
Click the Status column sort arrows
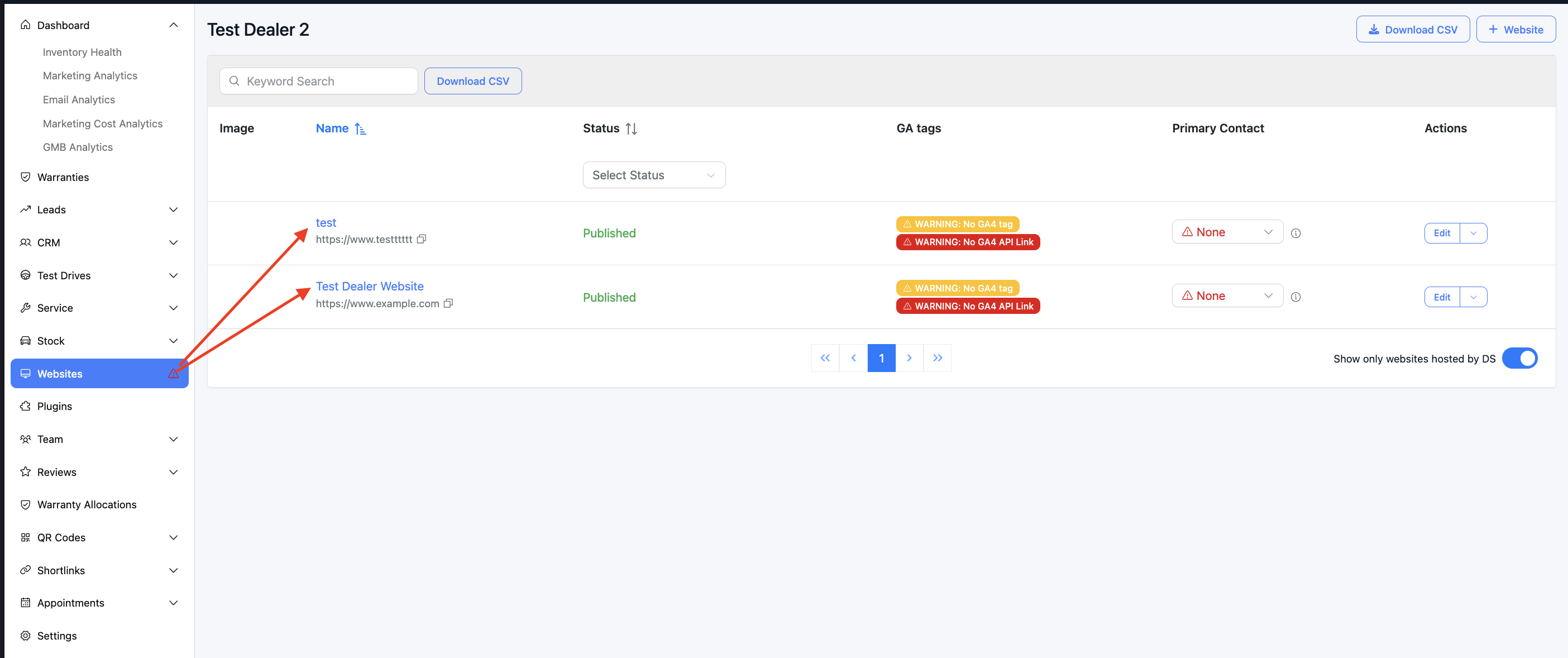631,128
